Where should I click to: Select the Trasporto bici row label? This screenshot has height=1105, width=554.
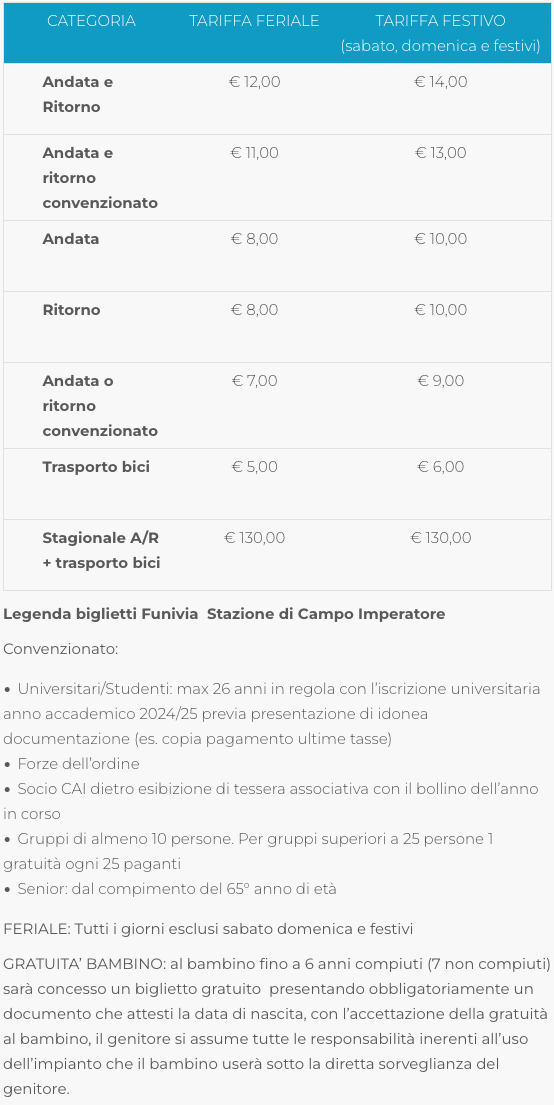(96, 467)
